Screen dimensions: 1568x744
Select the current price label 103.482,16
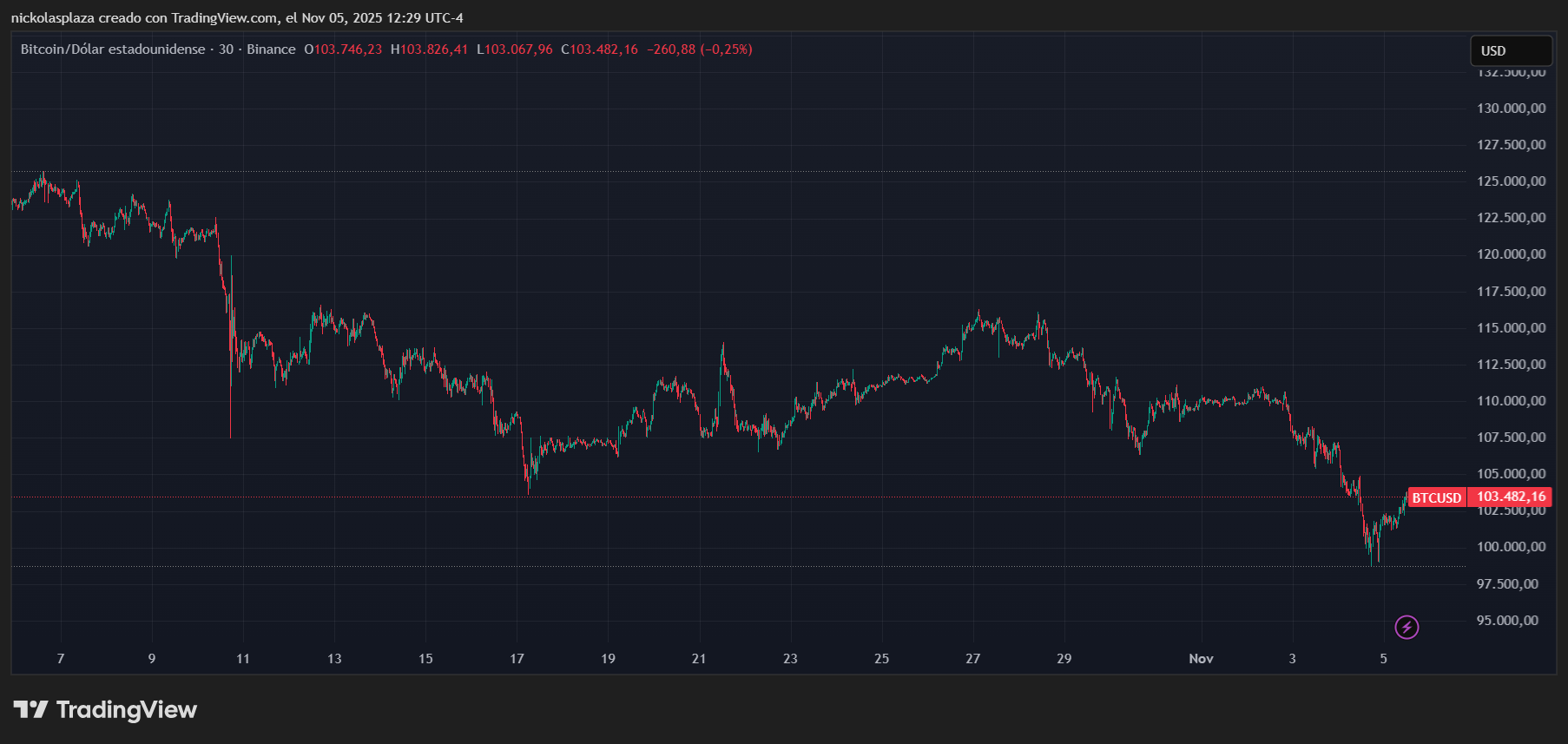point(1511,497)
